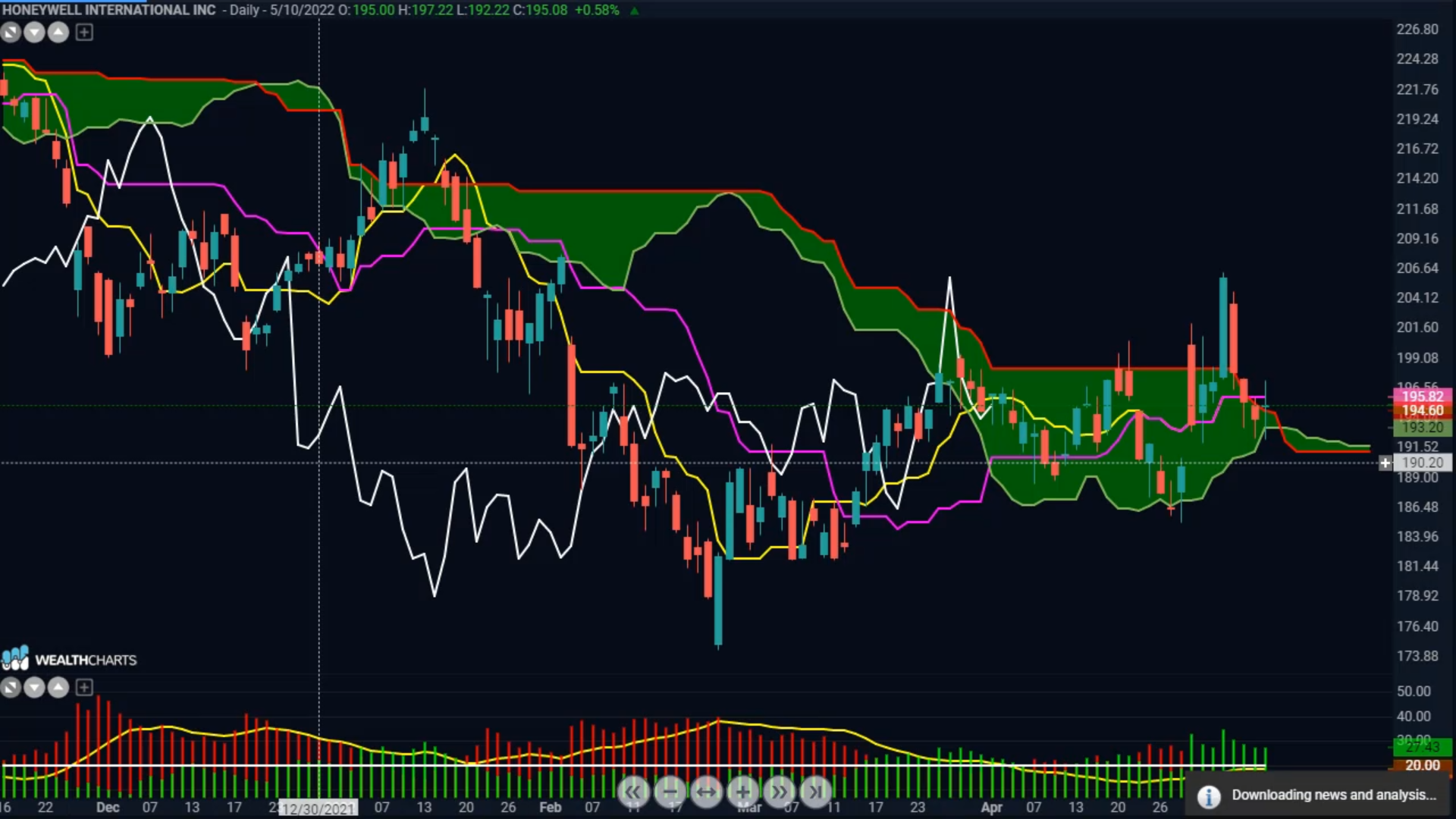Click the crosshair plus marker beside 190.20

point(1385,463)
